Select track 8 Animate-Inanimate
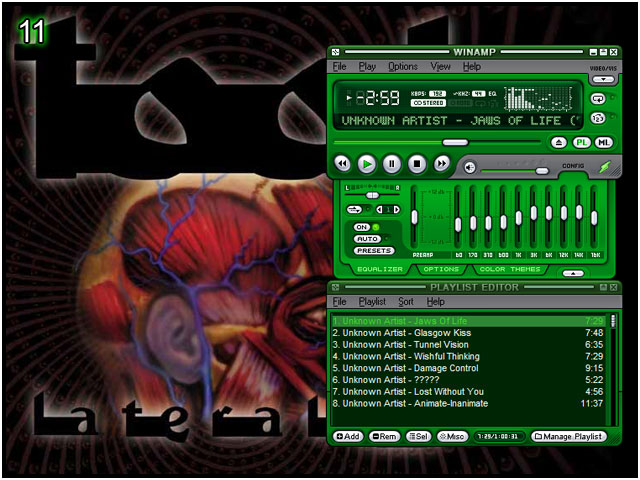The image size is (640, 480). tap(468, 404)
